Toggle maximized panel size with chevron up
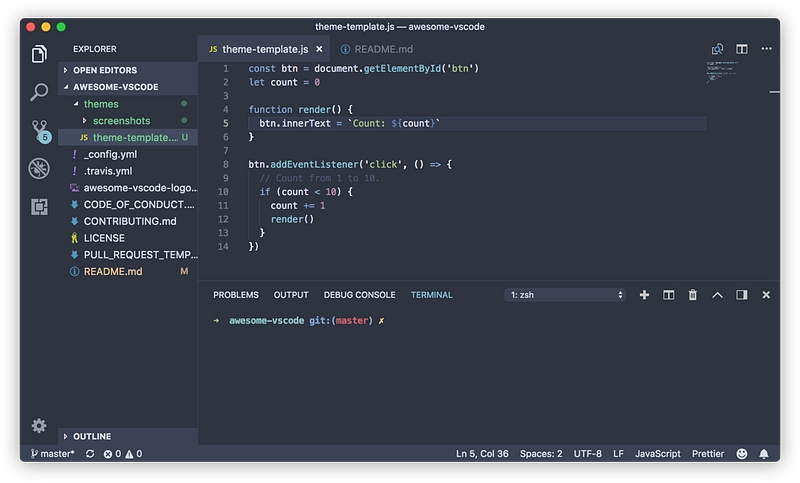Viewport: 800px width, 483px height. [717, 295]
